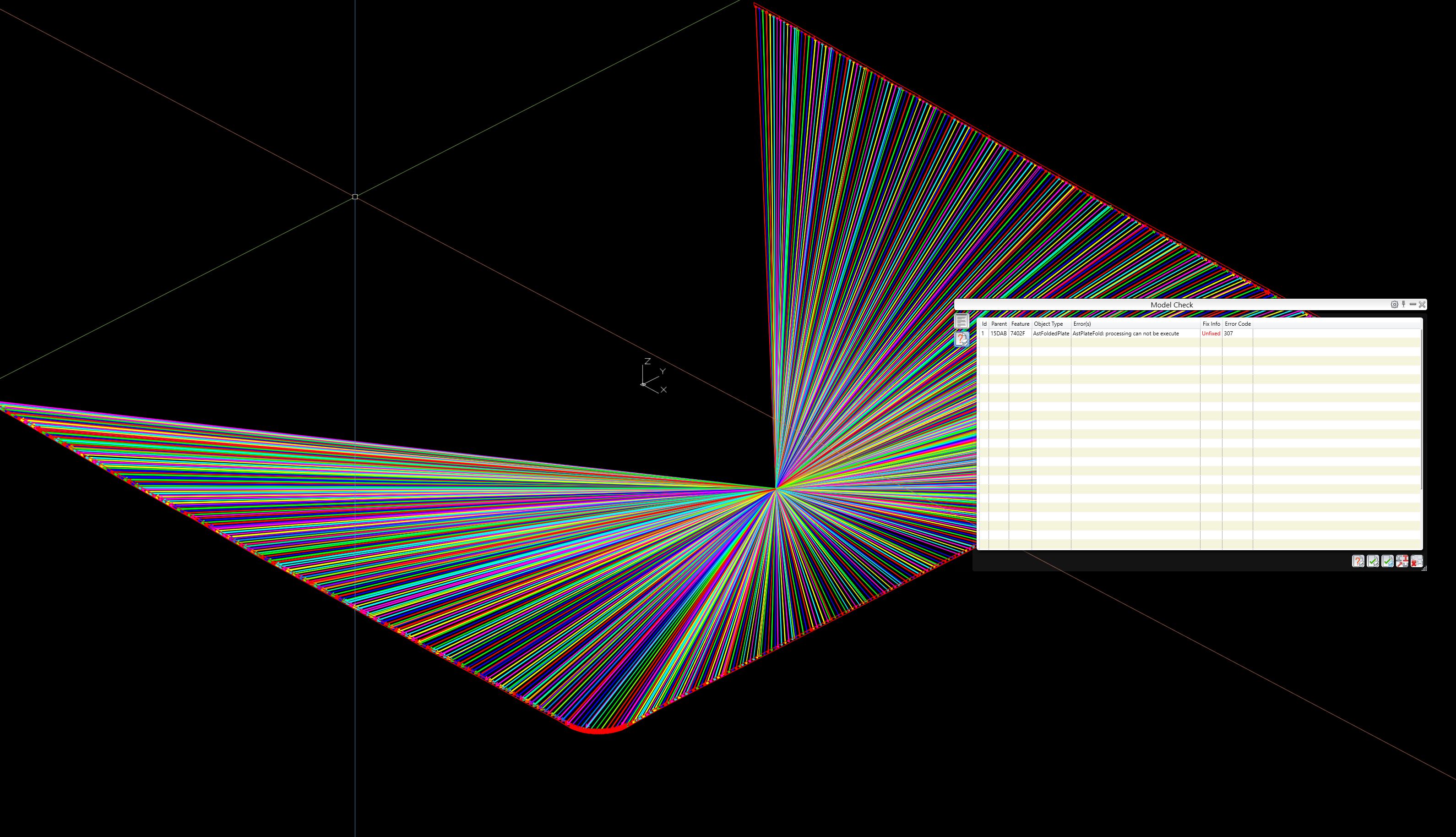Screen dimensions: 1456x837
Task: Pin the Model Check palette
Action: pos(1404,304)
